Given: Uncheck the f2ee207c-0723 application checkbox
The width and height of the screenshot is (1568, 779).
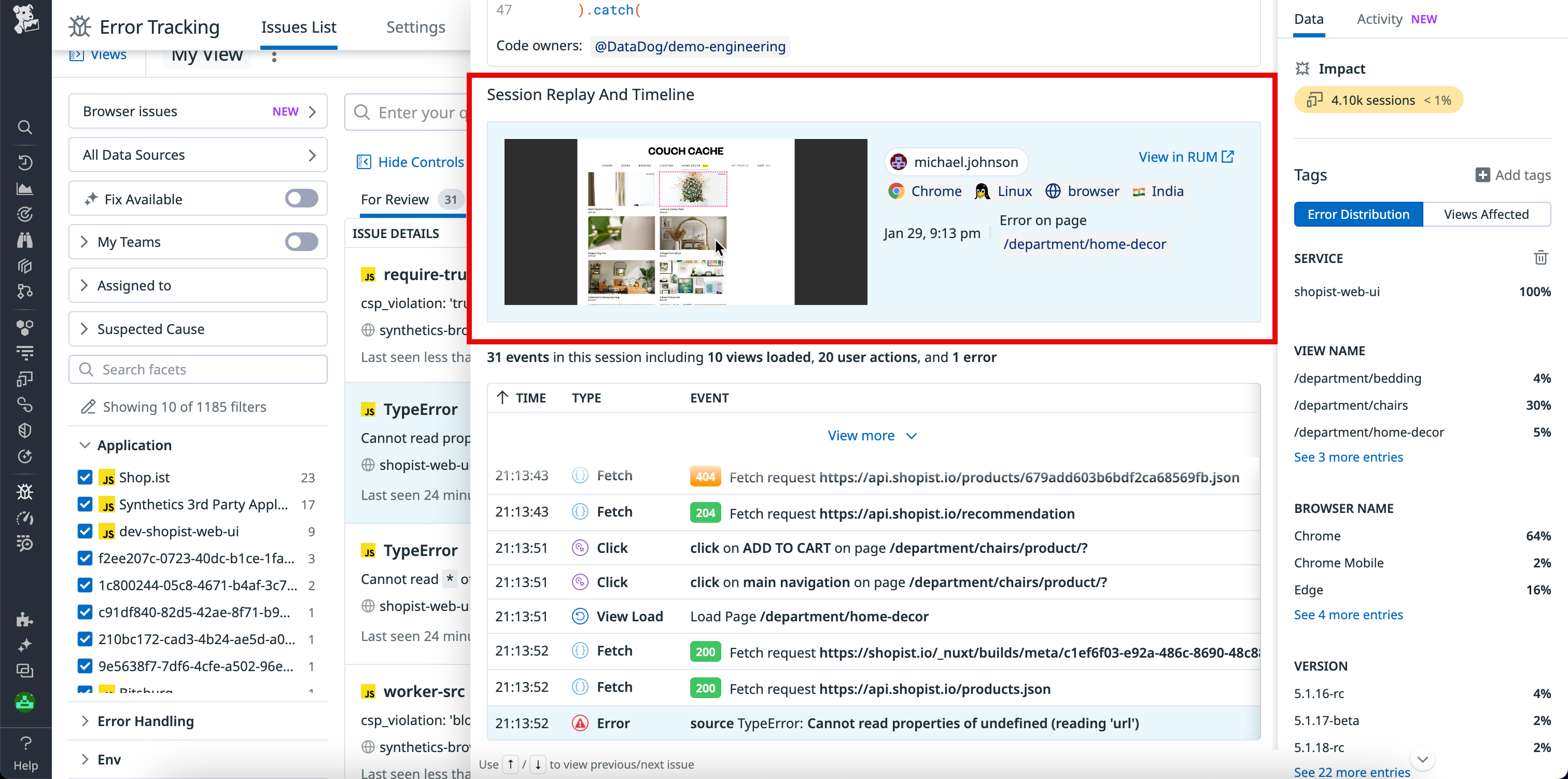Looking at the screenshot, I should click(85, 558).
